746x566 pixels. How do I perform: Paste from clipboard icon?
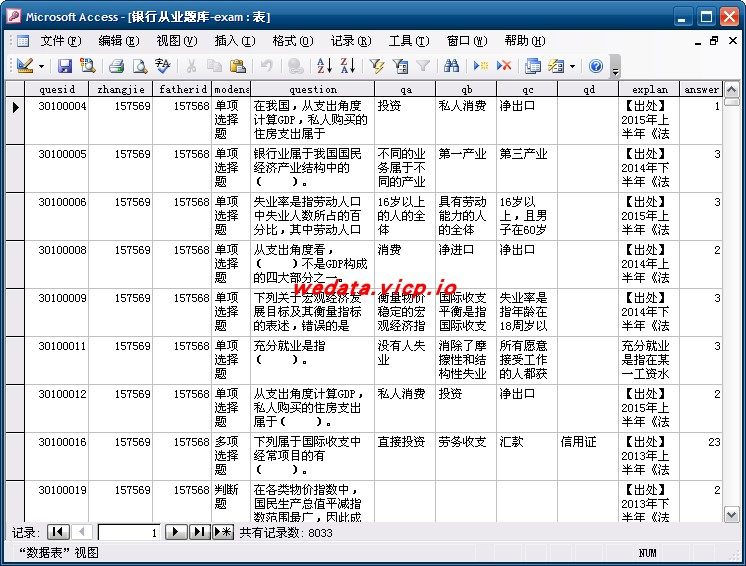point(237,66)
